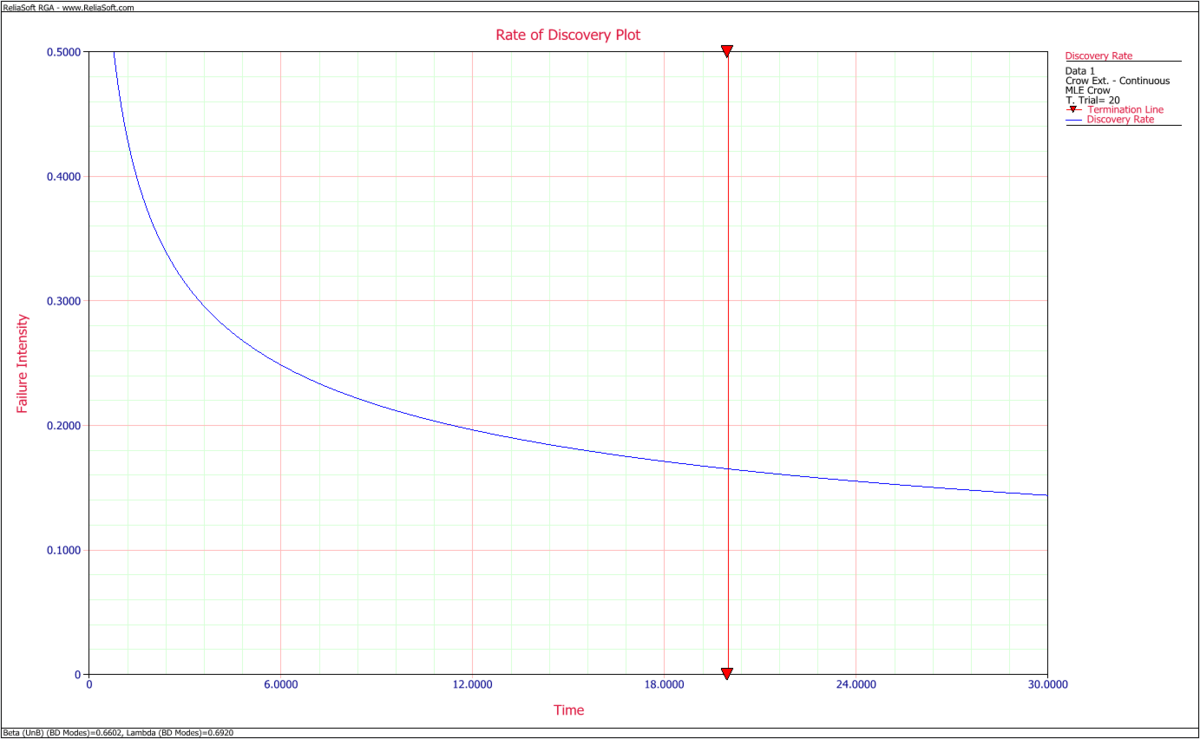Select the 'Time' x-axis label
This screenshot has width=1200, height=739.
(569, 710)
